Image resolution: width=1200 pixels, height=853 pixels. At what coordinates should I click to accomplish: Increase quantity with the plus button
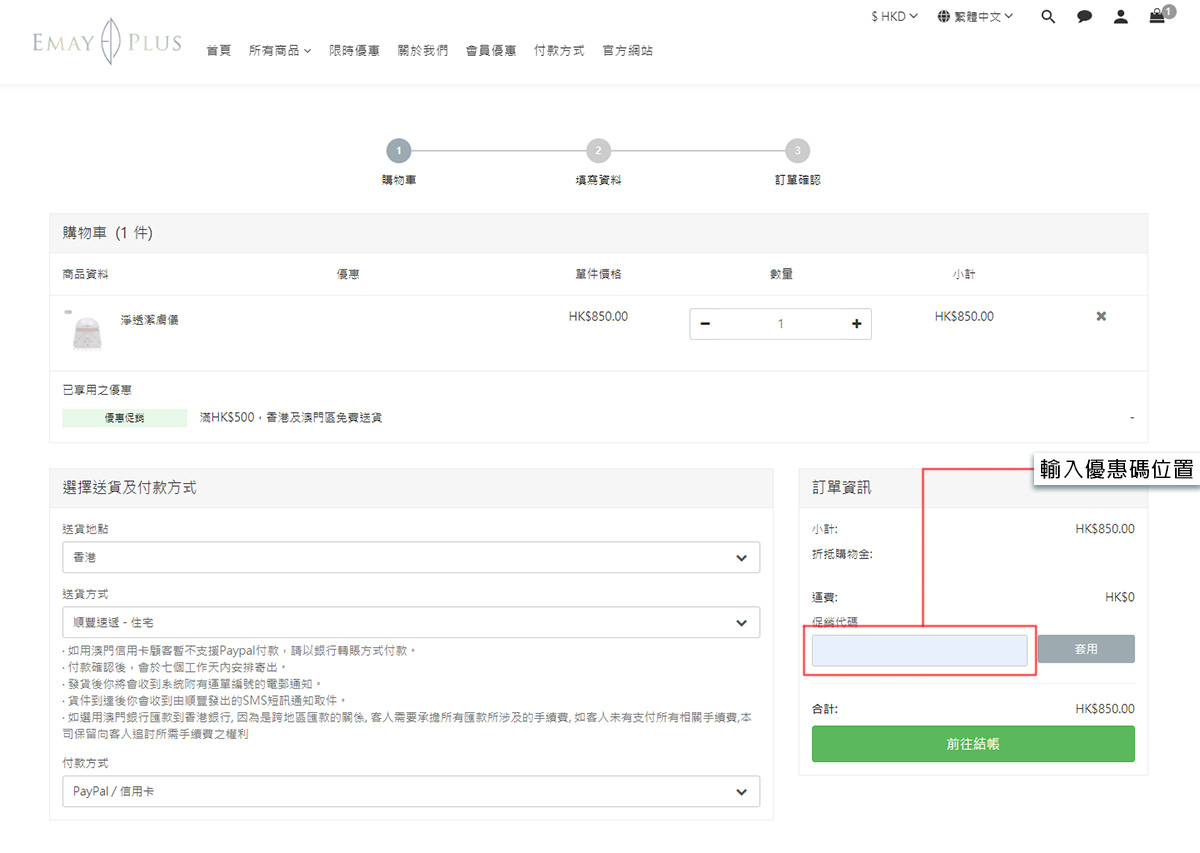point(856,324)
